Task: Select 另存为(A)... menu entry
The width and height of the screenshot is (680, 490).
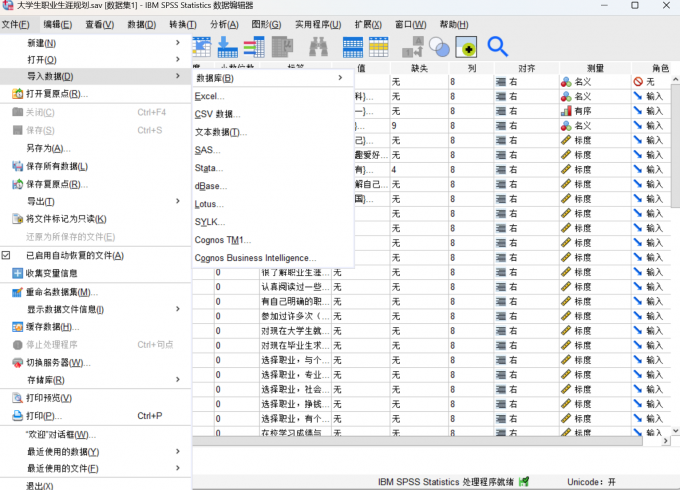Action: (x=95, y=148)
